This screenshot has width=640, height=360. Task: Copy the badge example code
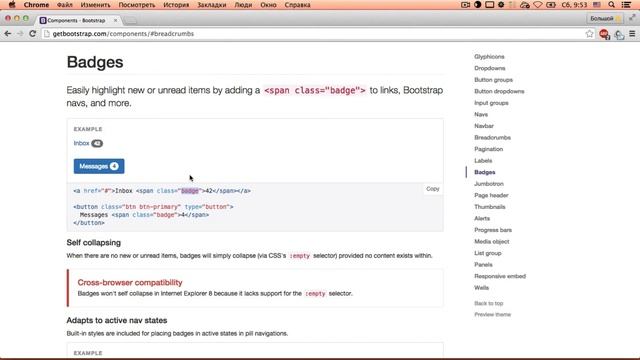point(433,189)
